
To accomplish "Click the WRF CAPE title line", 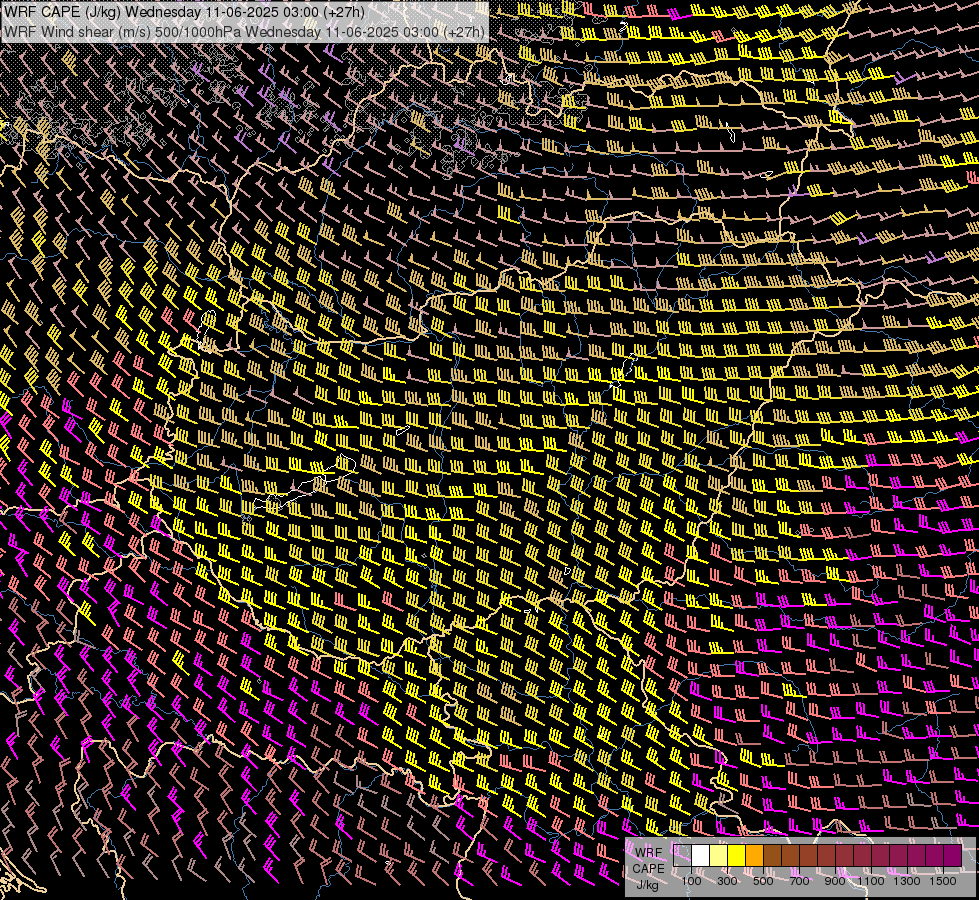I will (x=184, y=12).
